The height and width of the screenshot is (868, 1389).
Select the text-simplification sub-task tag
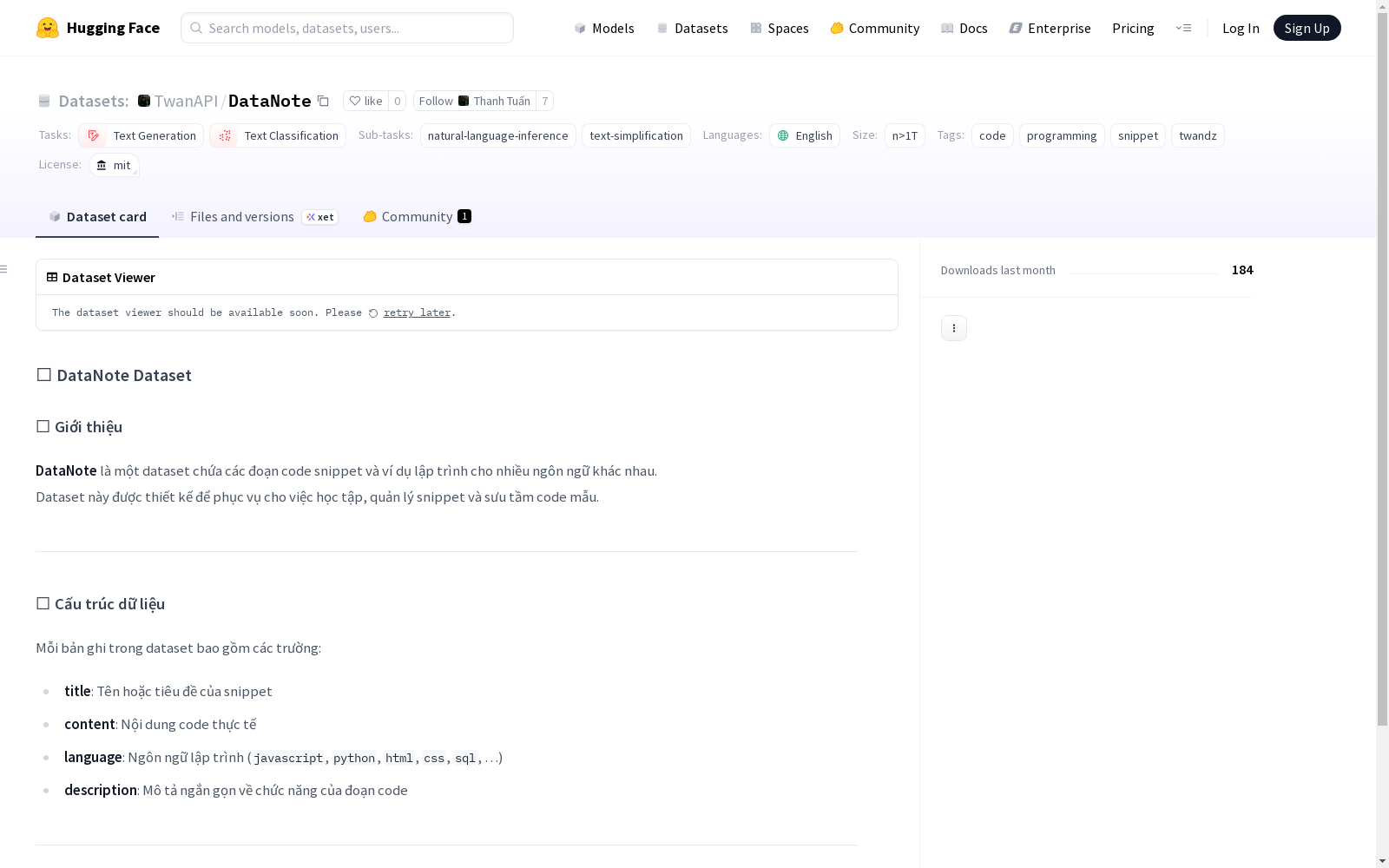tap(636, 135)
